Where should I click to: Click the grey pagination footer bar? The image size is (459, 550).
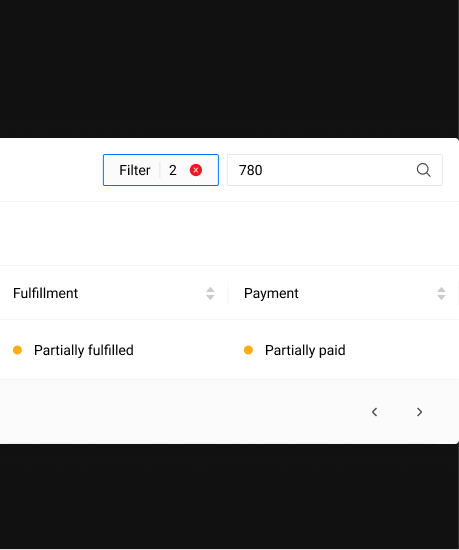click(229, 412)
